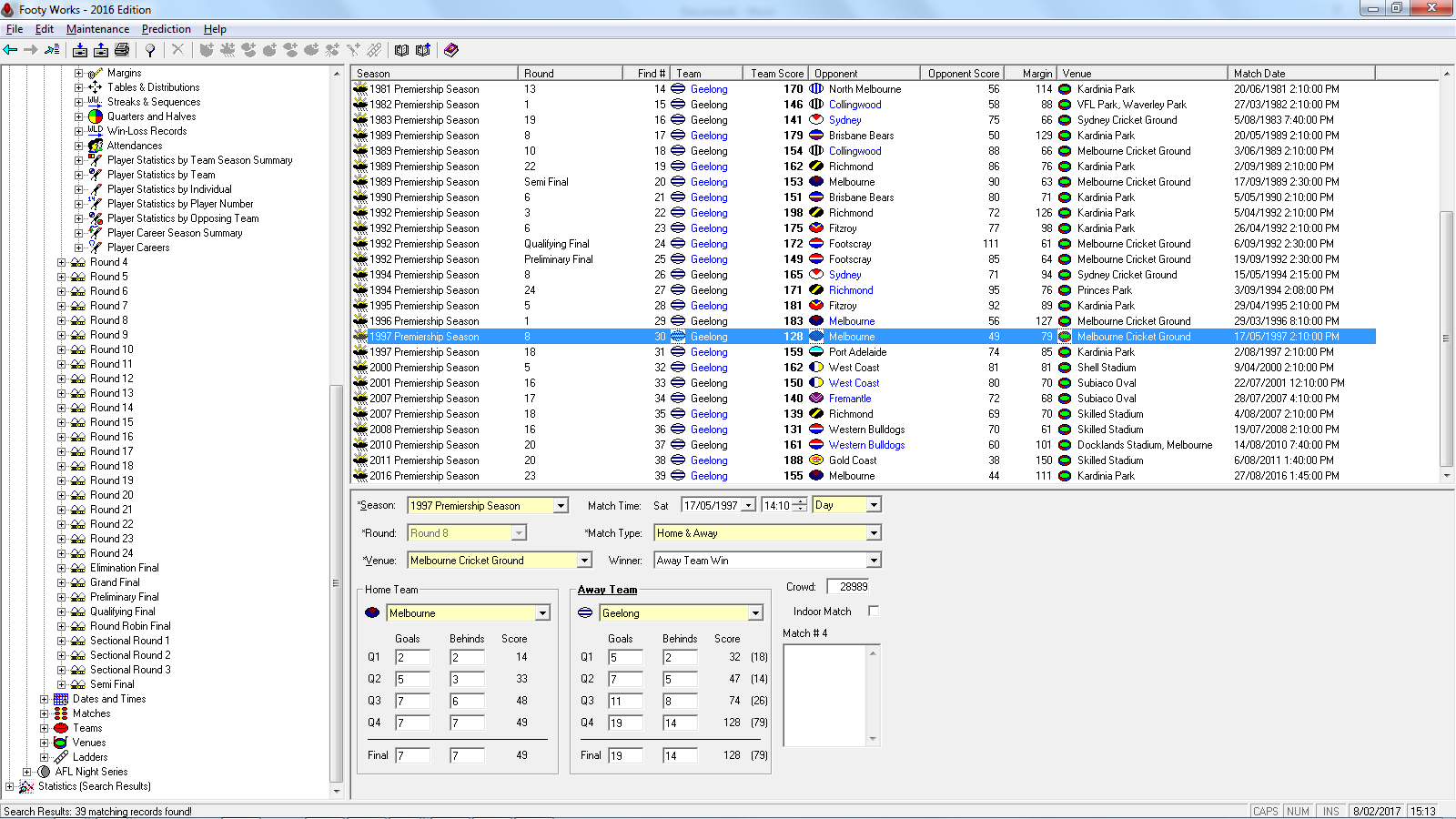Click the Ladders tree icon
The width and height of the screenshot is (1456, 819).
tap(61, 757)
